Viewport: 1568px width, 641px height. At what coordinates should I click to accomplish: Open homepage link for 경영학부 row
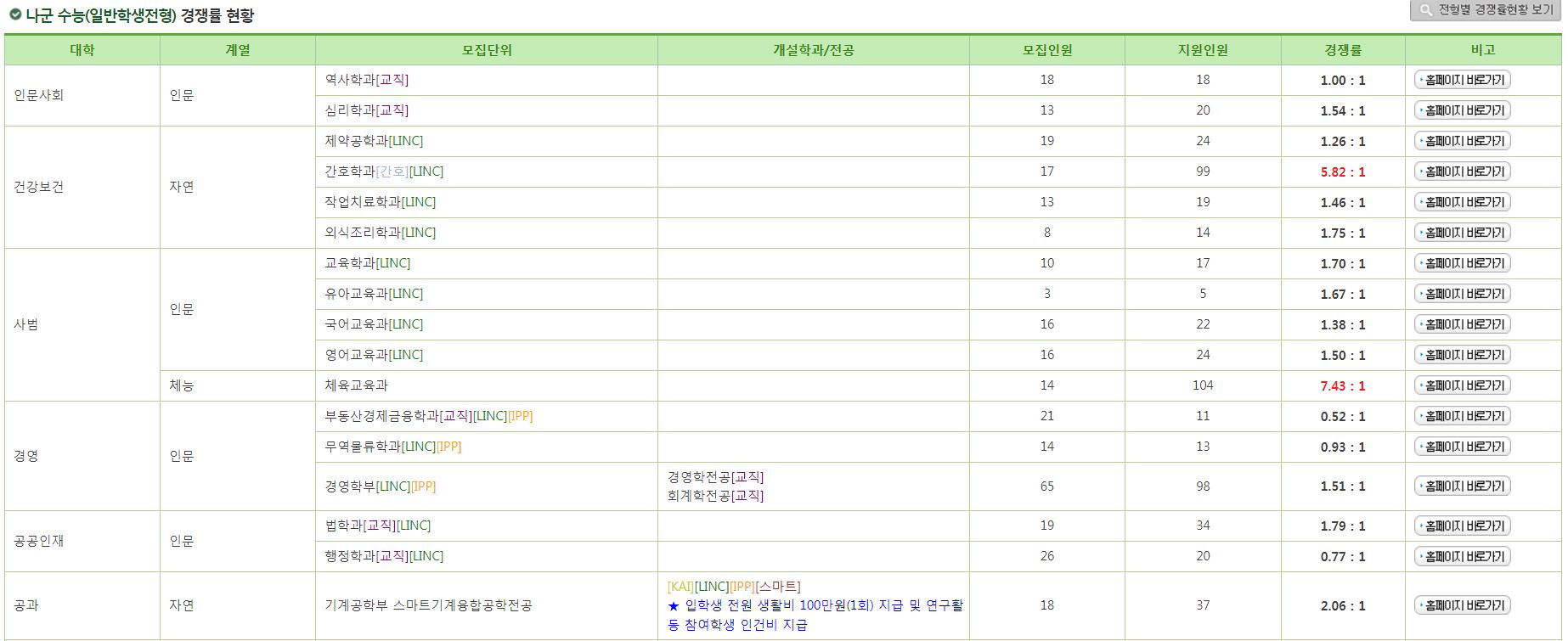pyautogui.click(x=1462, y=486)
